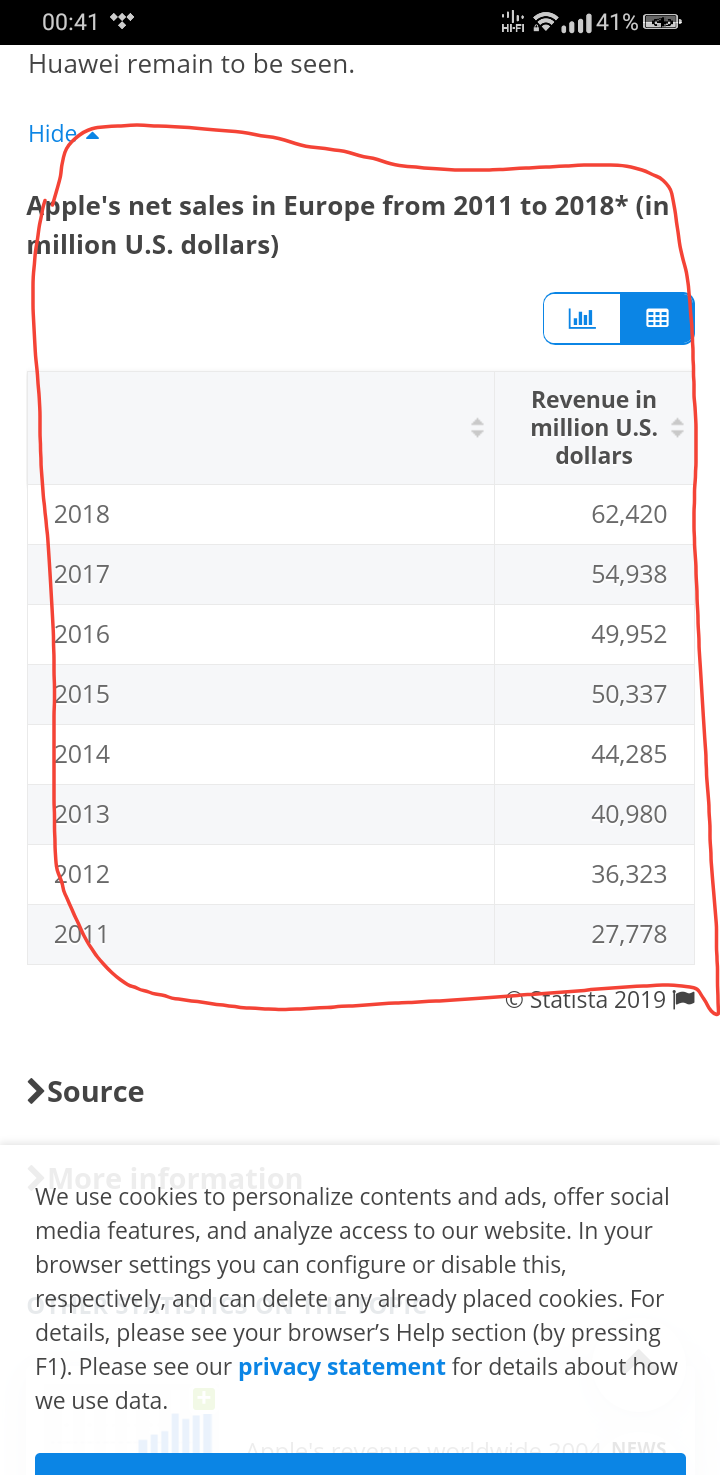The width and height of the screenshot is (720, 1475).
Task: Tap the battery indicator in status bar
Action: pyautogui.click(x=662, y=21)
